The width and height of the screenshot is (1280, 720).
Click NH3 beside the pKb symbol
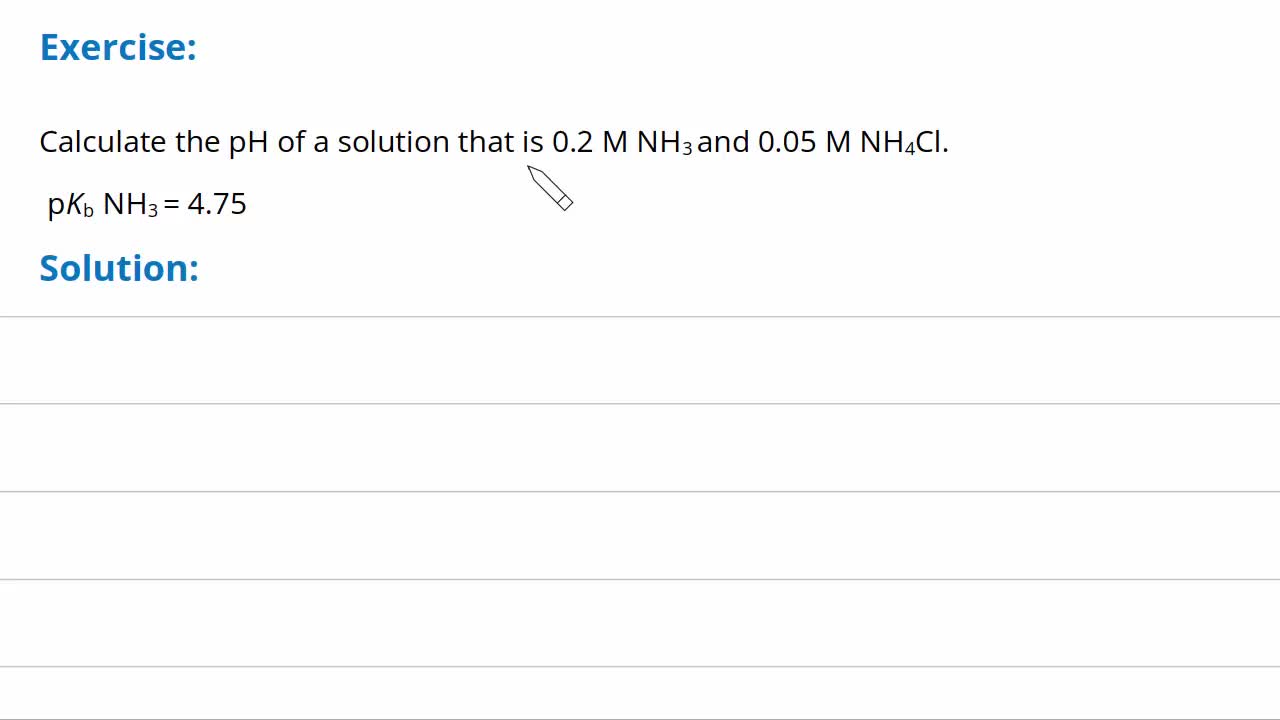130,205
